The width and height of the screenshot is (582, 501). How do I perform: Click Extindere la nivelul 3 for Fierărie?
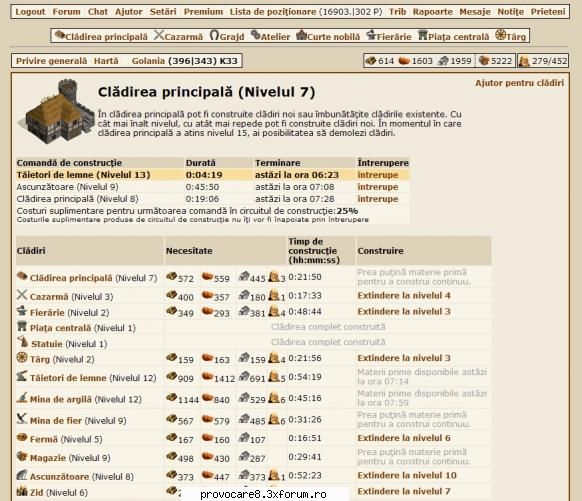pyautogui.click(x=404, y=311)
